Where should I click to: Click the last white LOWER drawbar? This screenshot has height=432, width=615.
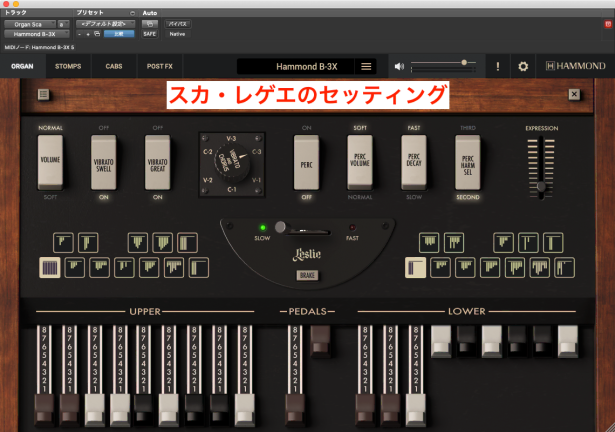coord(568,341)
